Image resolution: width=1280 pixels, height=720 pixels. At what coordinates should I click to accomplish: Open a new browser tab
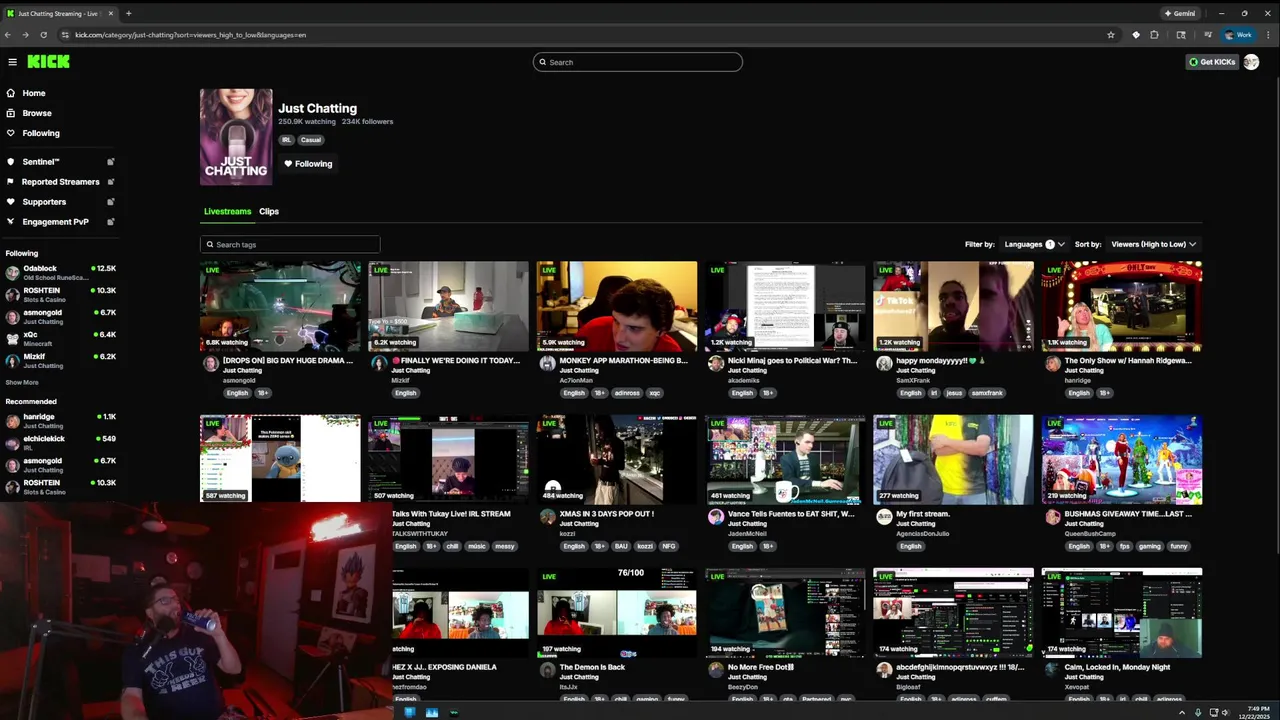[128, 13]
